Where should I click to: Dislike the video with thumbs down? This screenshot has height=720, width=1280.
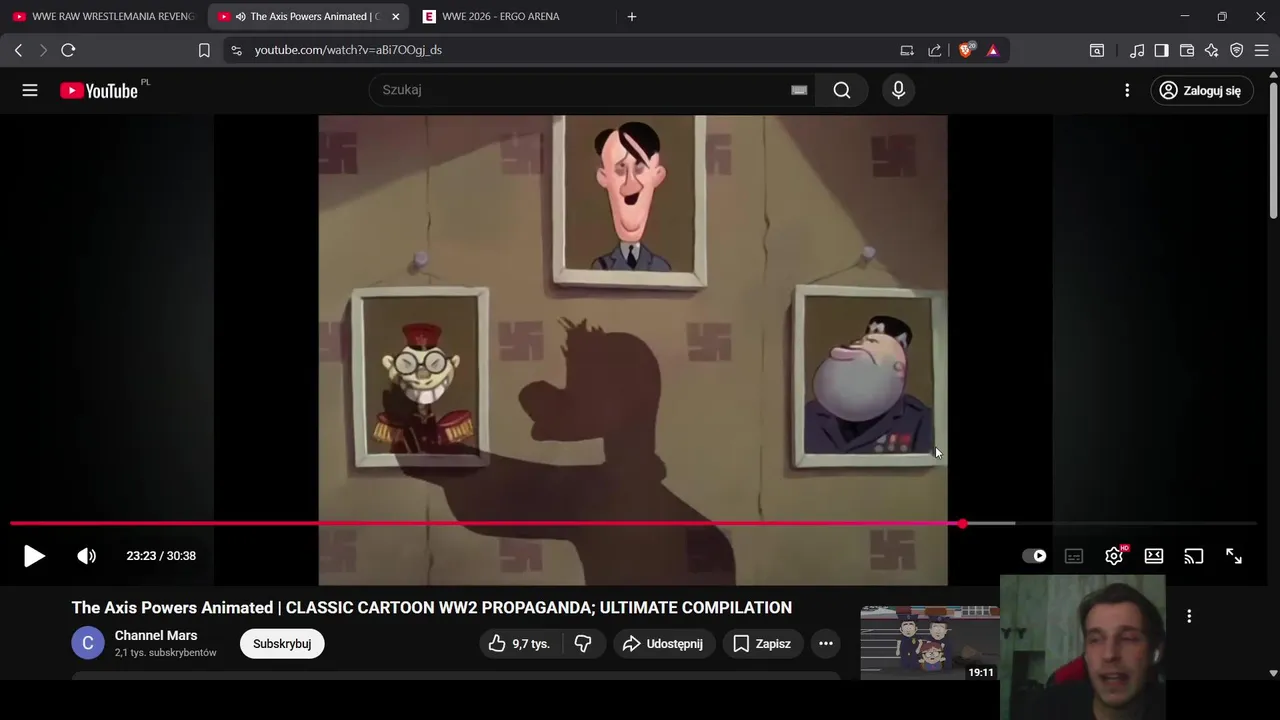point(583,644)
